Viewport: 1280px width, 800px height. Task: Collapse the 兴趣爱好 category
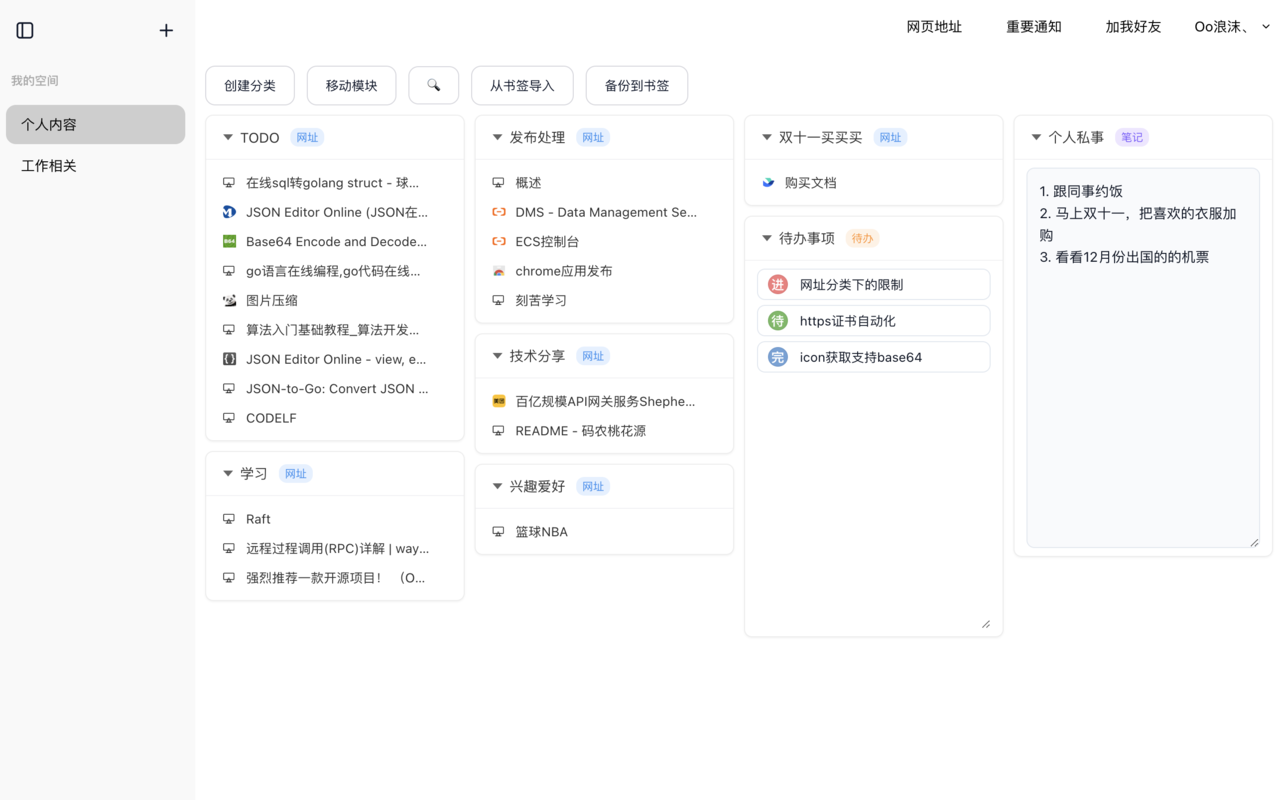point(497,487)
